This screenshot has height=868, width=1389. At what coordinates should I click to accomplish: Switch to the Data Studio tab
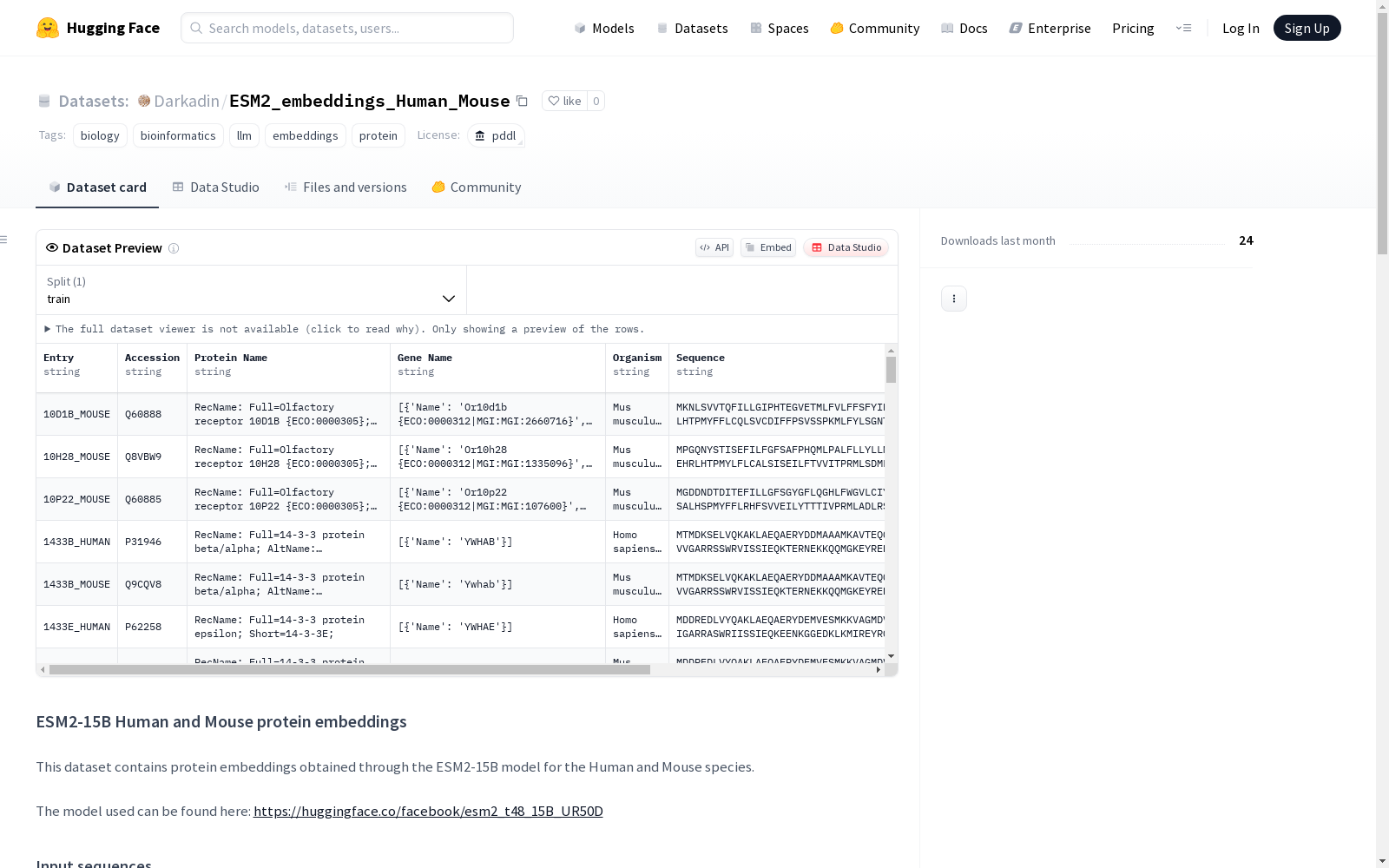(x=216, y=187)
